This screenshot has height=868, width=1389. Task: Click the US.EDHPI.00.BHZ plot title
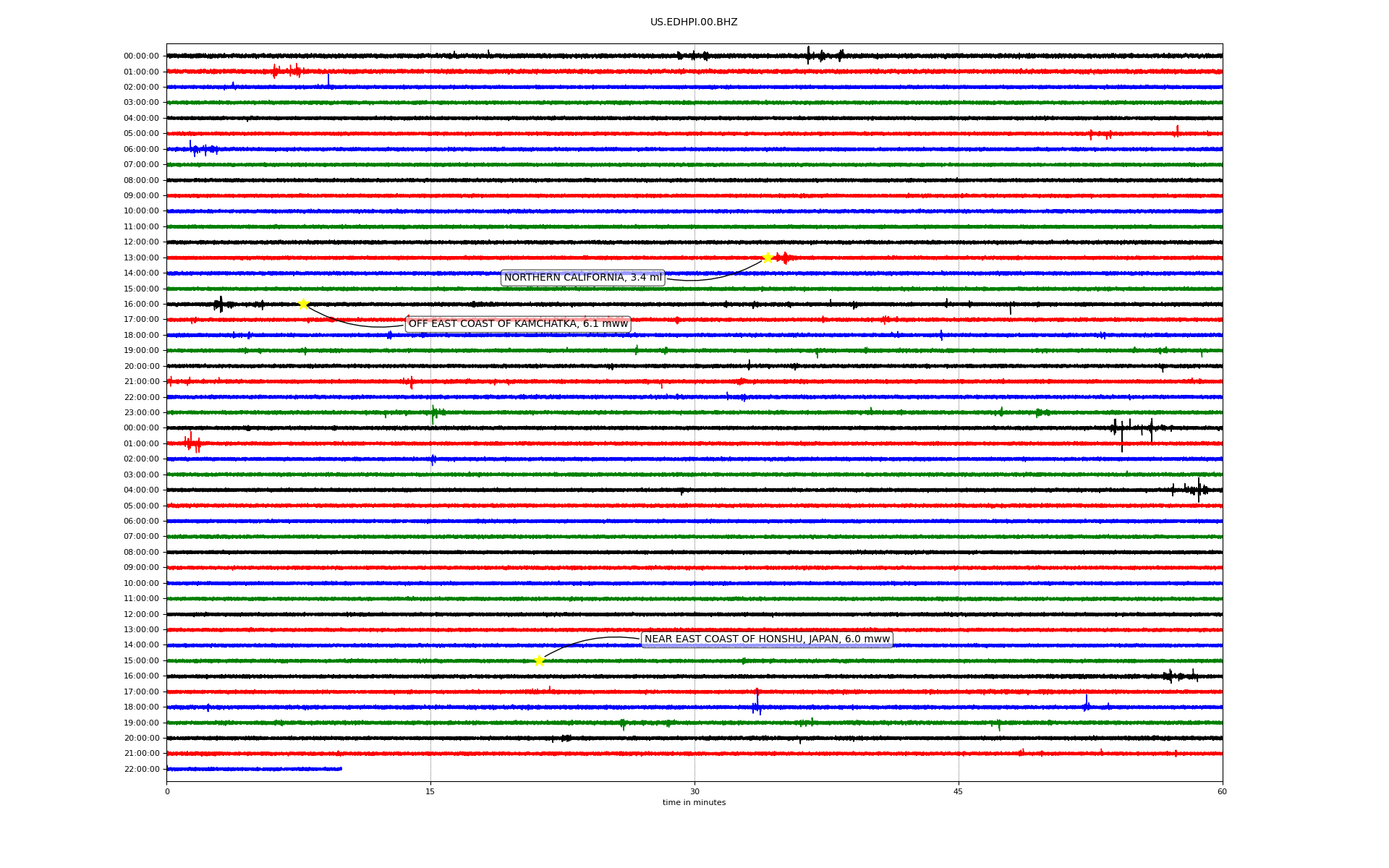click(694, 22)
